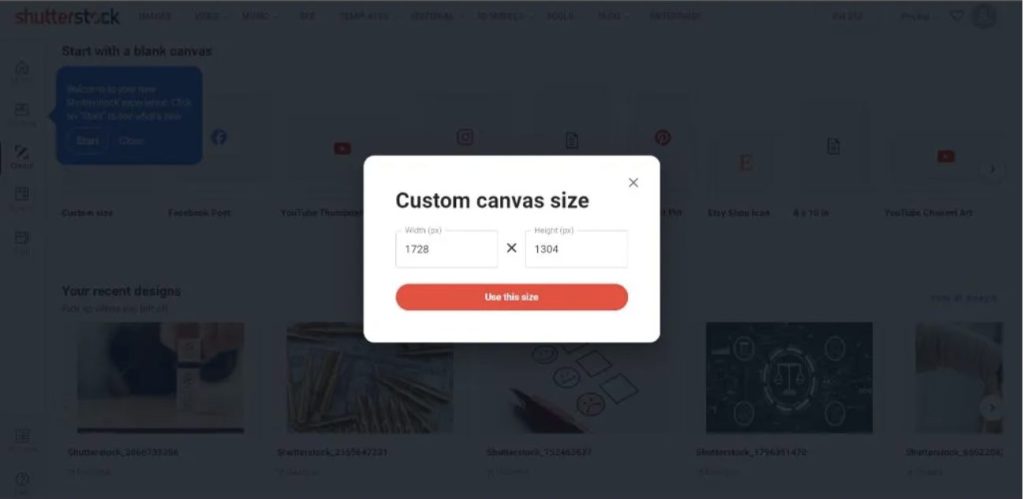Open the Shutterstock logo home link
The height and width of the screenshot is (499, 1024).
click(67, 16)
